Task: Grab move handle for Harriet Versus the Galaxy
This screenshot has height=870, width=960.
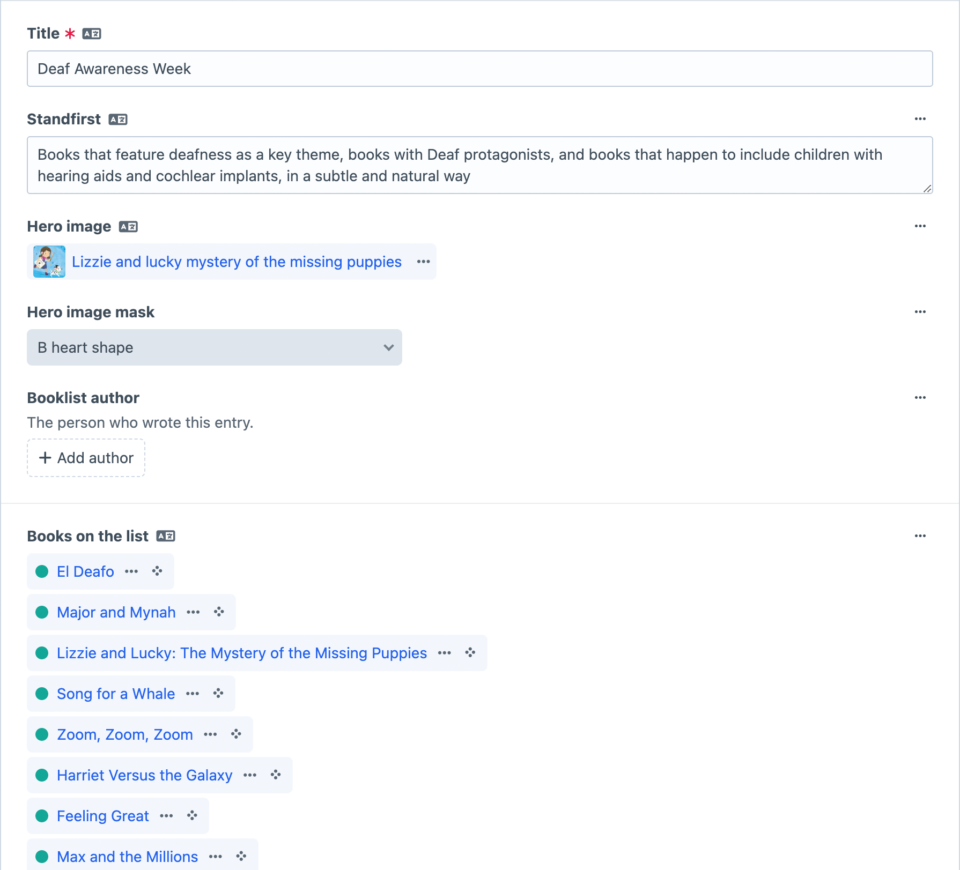Action: coord(276,775)
